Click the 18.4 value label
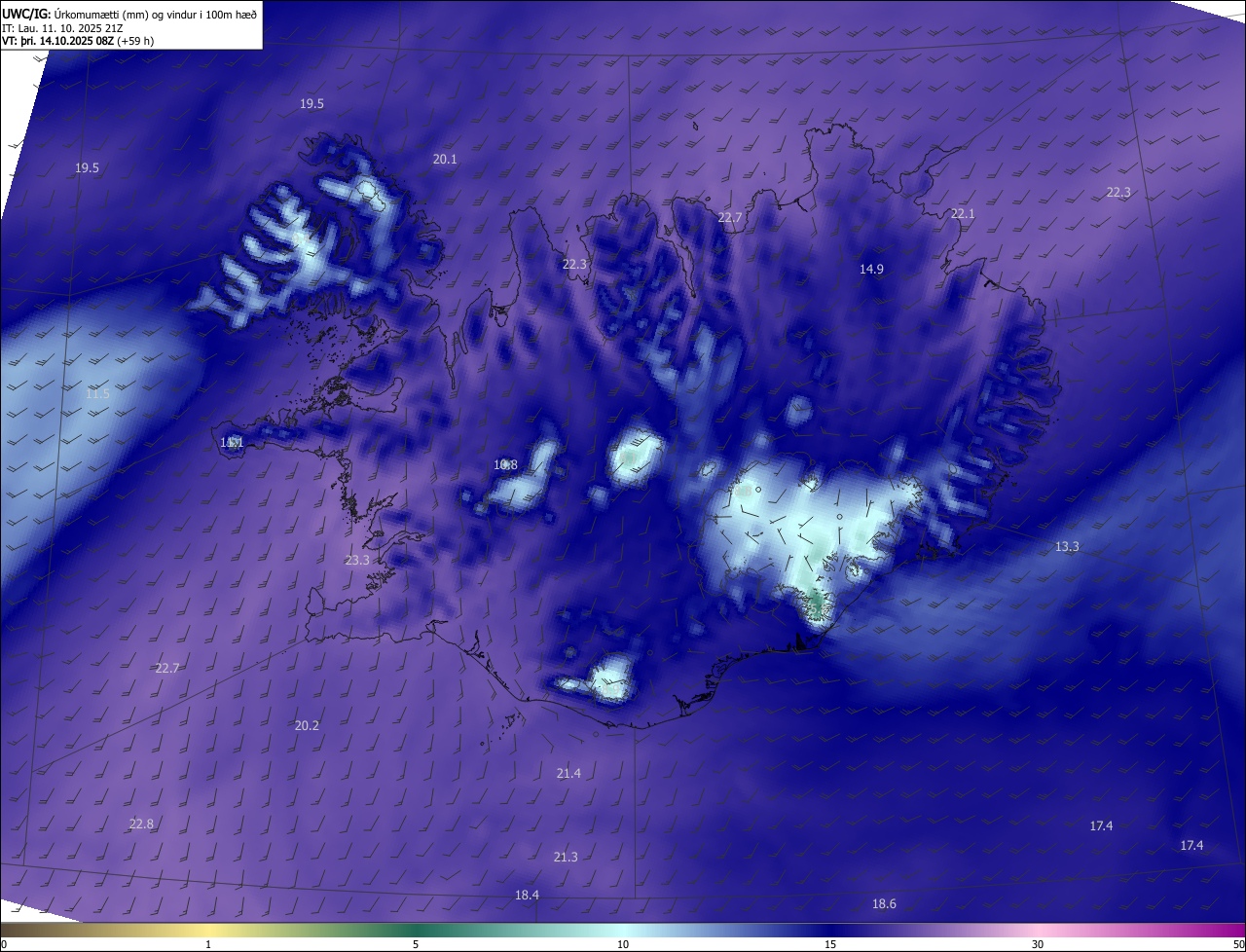The height and width of the screenshot is (952, 1246). (x=527, y=895)
